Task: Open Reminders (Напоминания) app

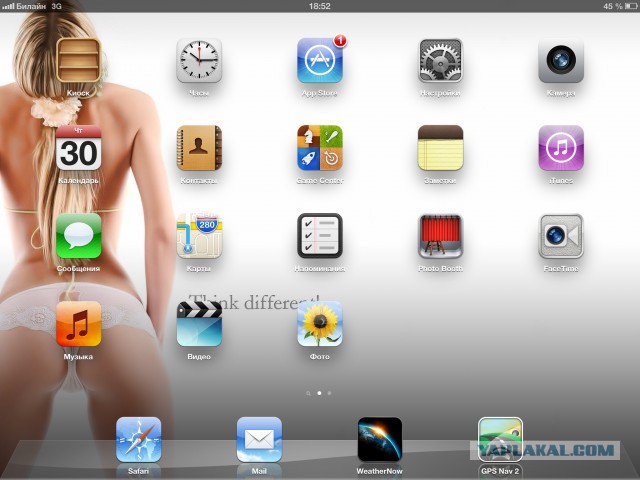Action: [320, 236]
